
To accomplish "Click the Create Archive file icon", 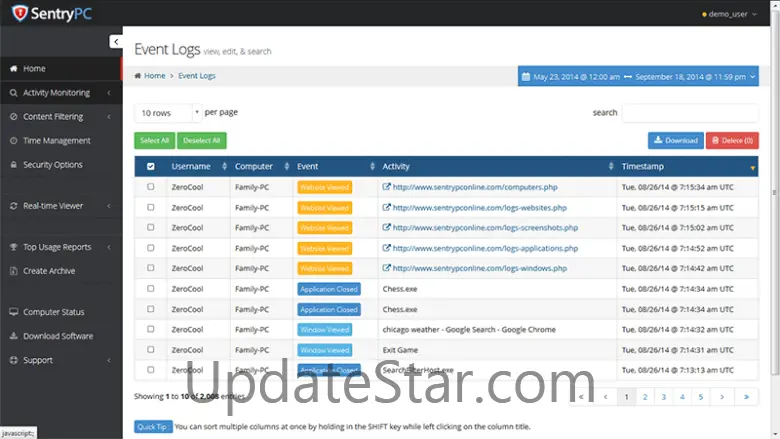I will coord(13,271).
